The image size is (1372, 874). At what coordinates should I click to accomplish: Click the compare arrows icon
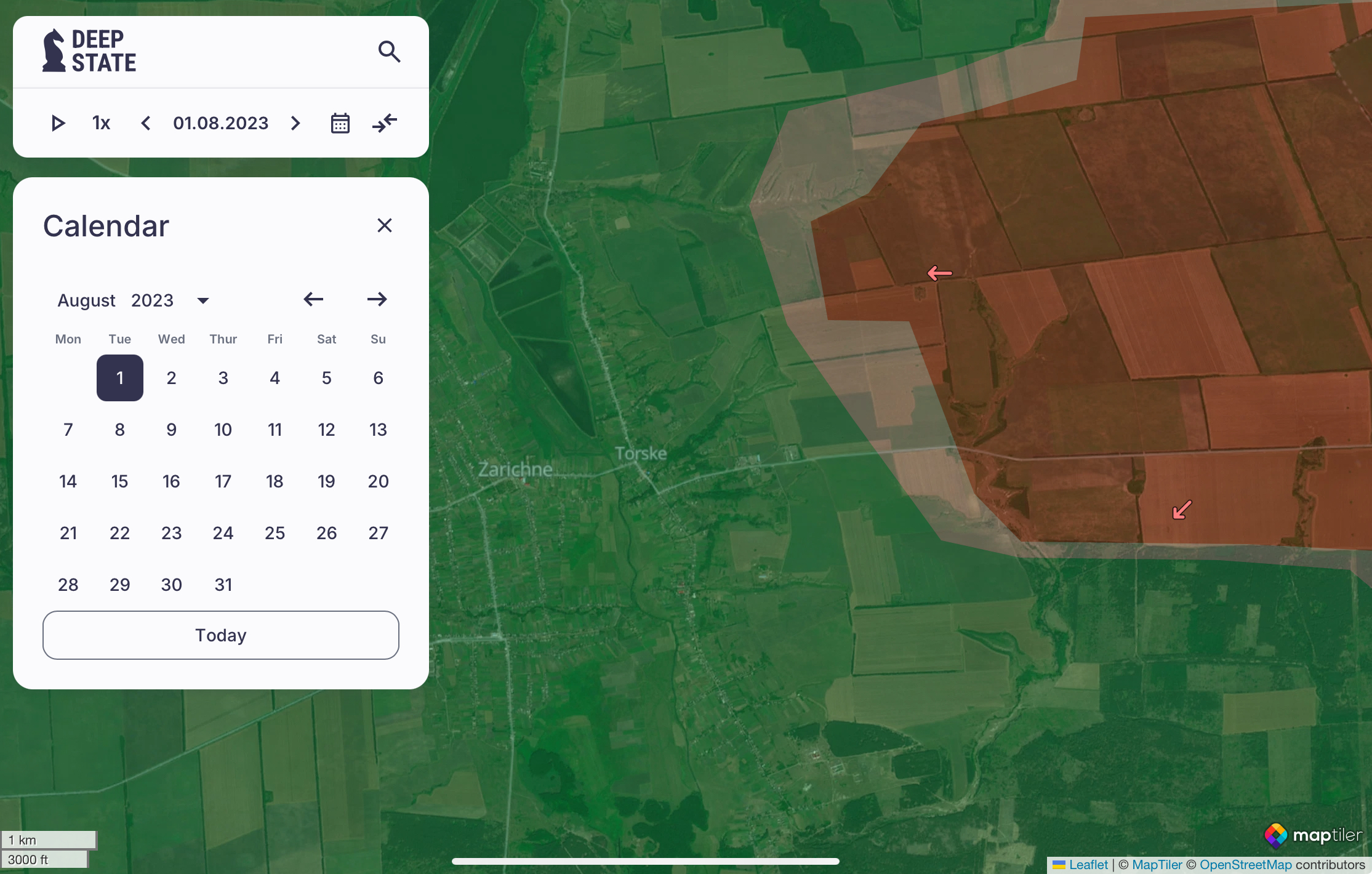coord(385,123)
